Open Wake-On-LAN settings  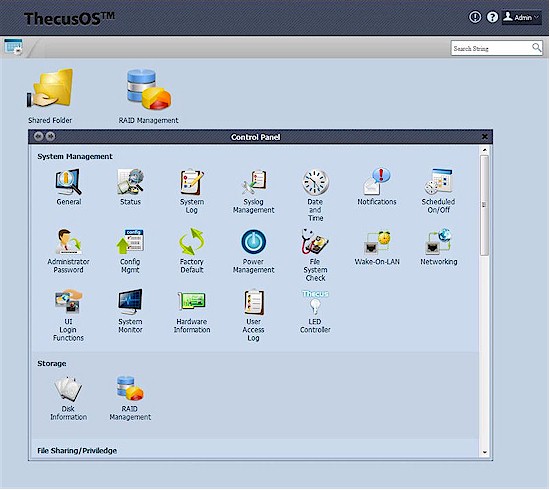377,247
